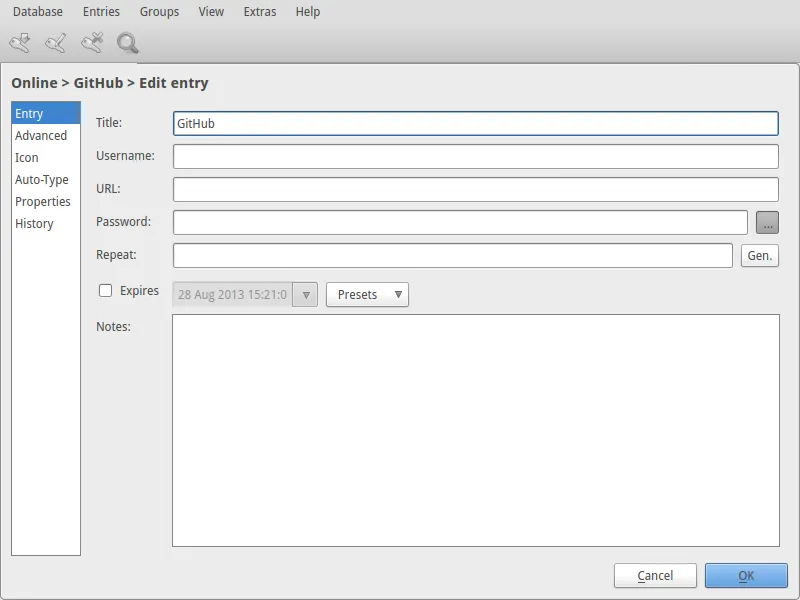Toggle password visibility with the '...' button
This screenshot has width=800, height=600.
point(767,222)
